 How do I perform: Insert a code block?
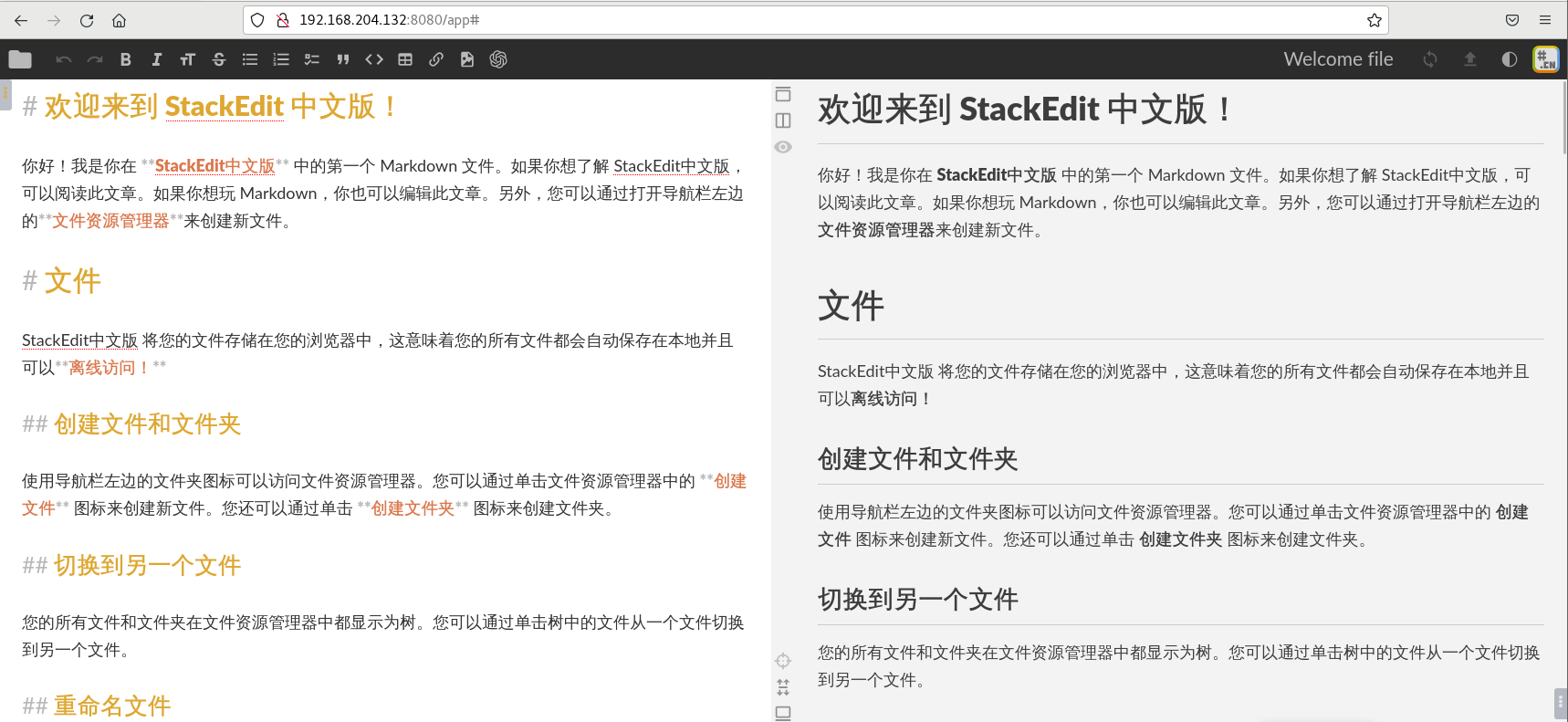click(374, 59)
